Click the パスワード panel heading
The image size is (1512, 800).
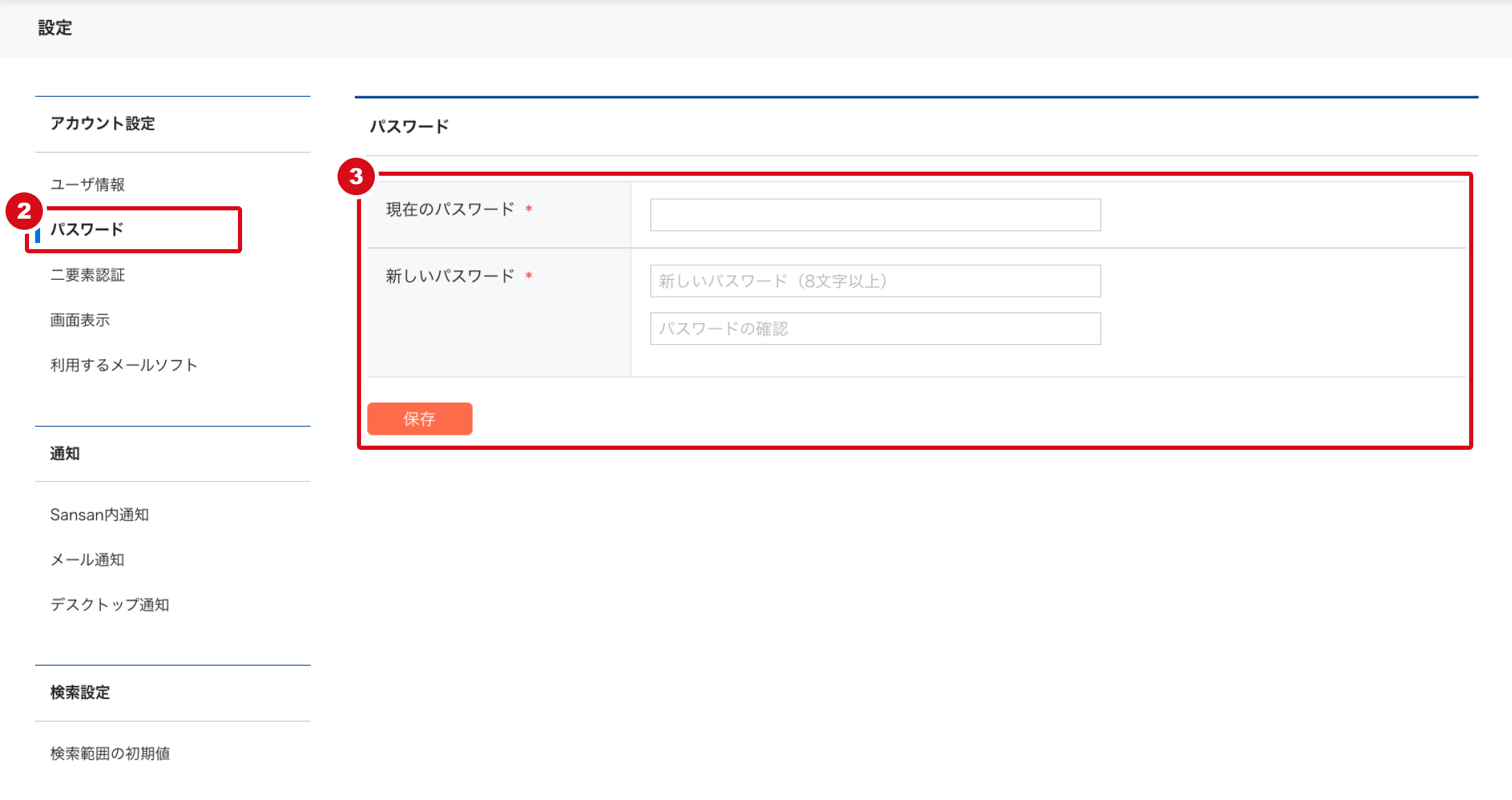tap(409, 127)
